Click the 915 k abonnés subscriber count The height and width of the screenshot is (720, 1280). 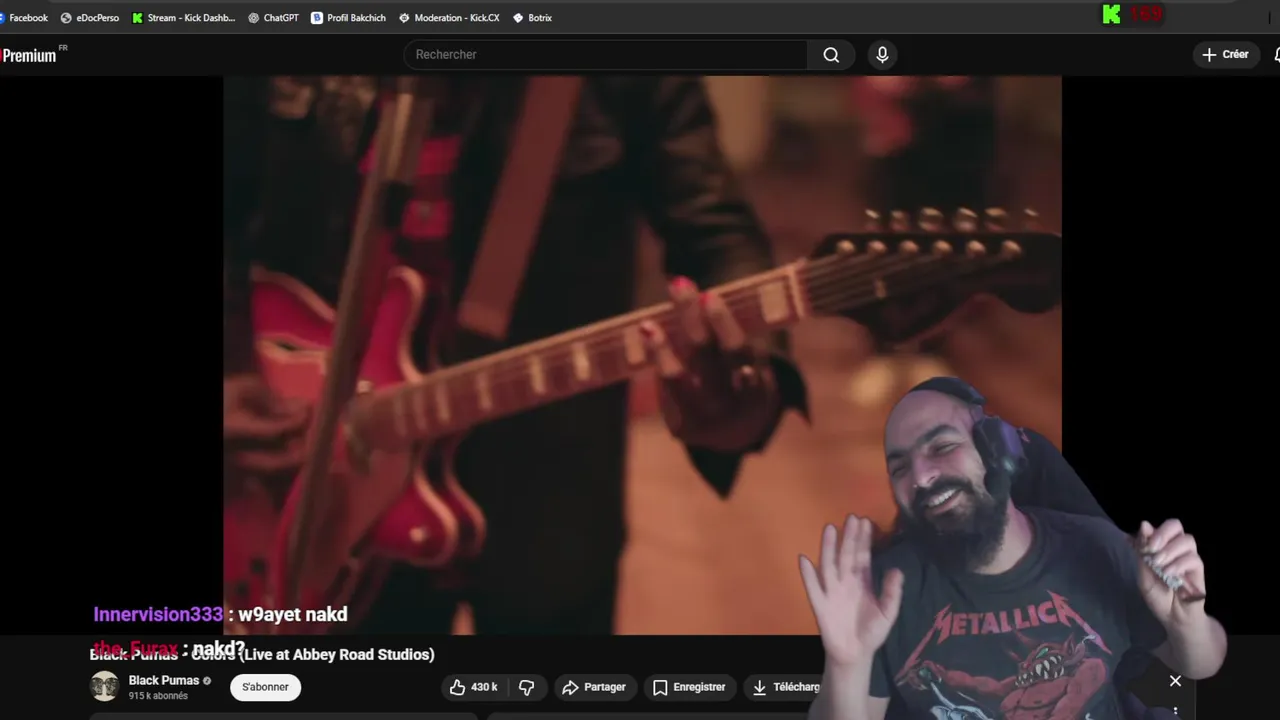(x=158, y=696)
